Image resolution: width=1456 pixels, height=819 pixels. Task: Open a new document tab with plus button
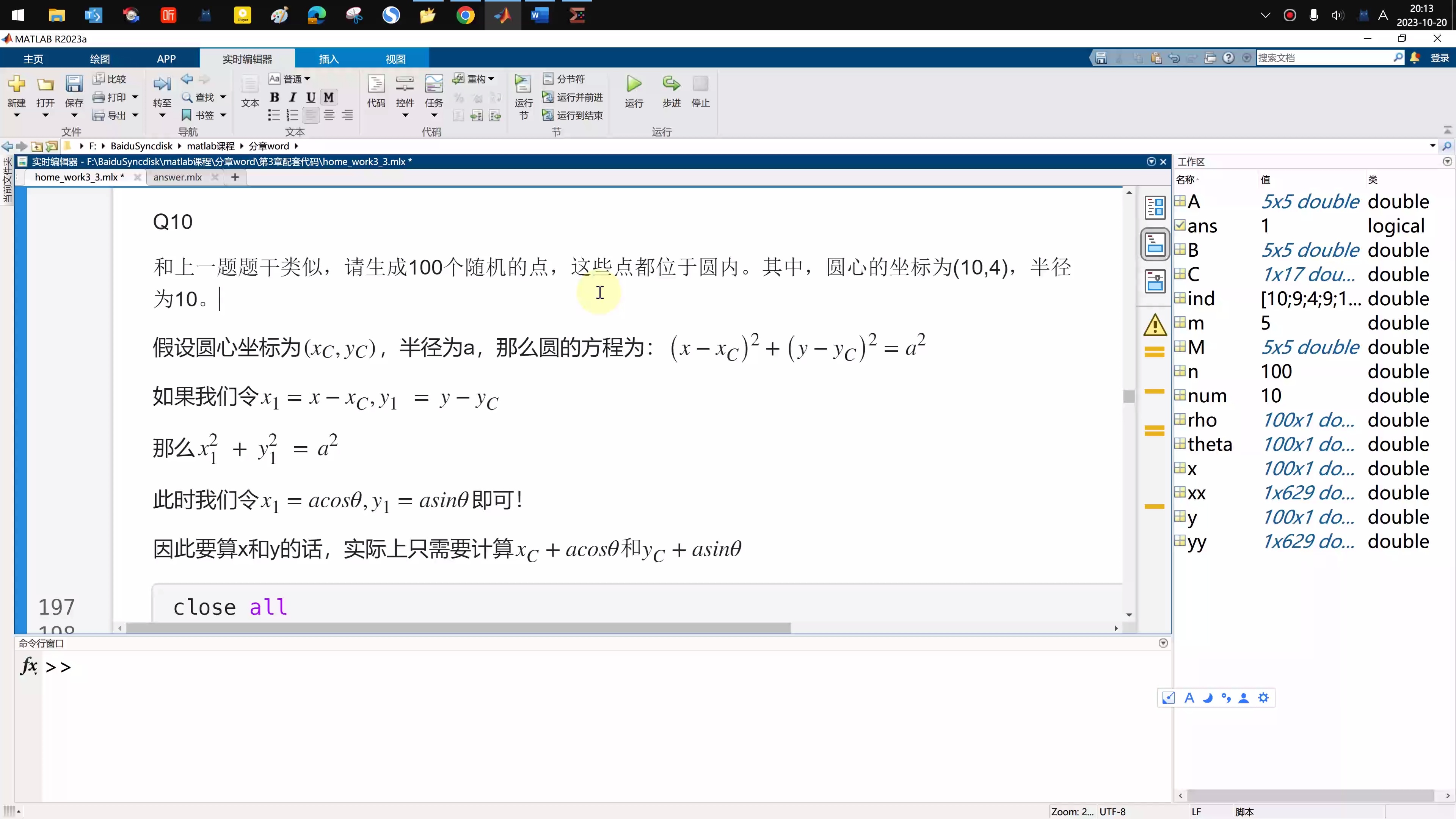pos(235,177)
